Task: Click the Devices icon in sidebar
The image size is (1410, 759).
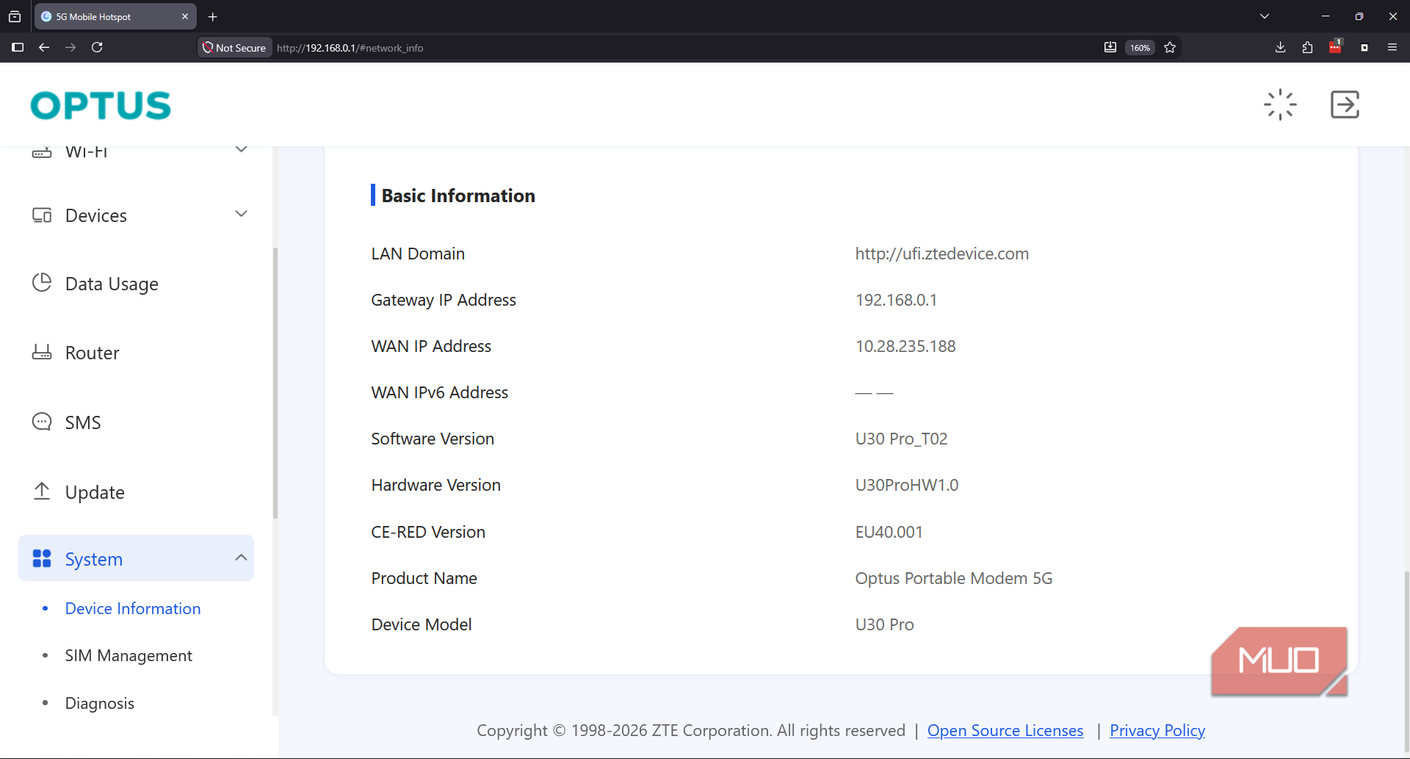Action: click(x=42, y=215)
